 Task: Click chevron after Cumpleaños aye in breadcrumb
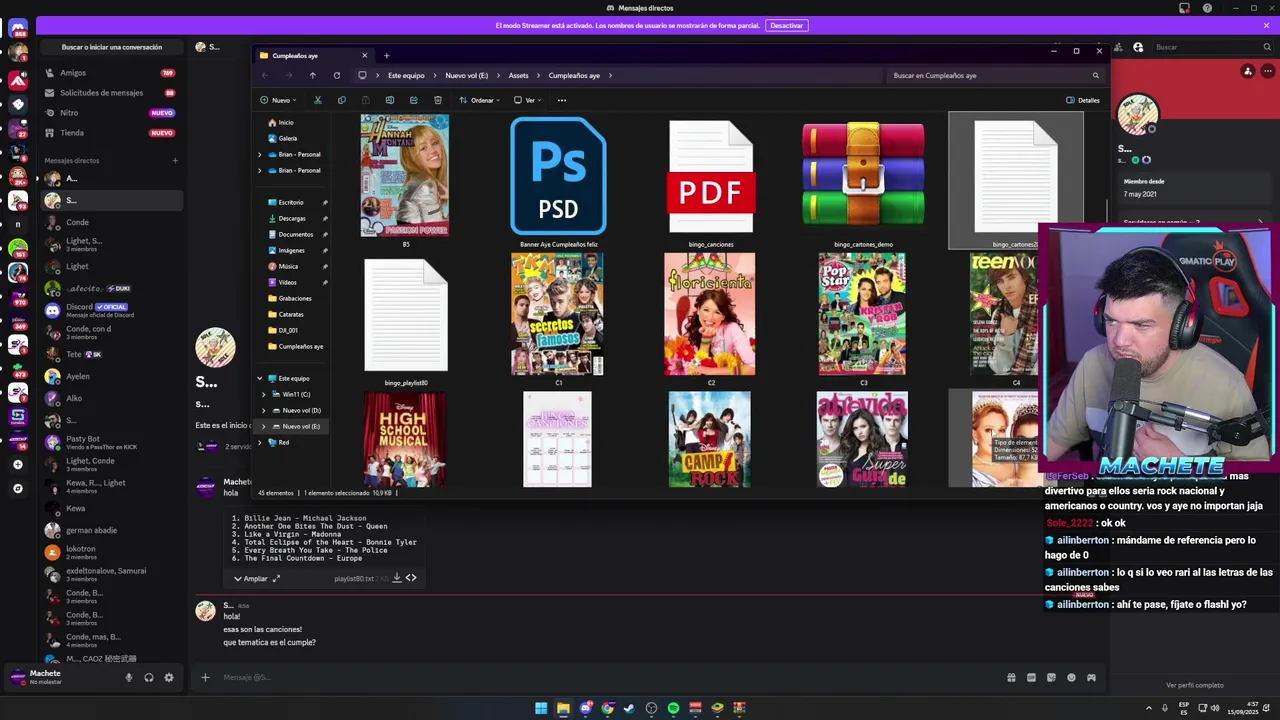(x=610, y=75)
